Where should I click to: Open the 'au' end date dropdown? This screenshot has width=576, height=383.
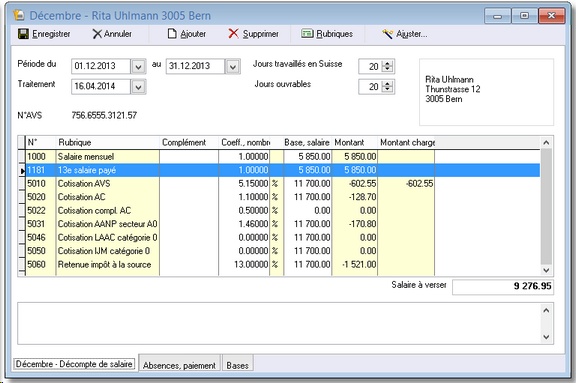(233, 66)
